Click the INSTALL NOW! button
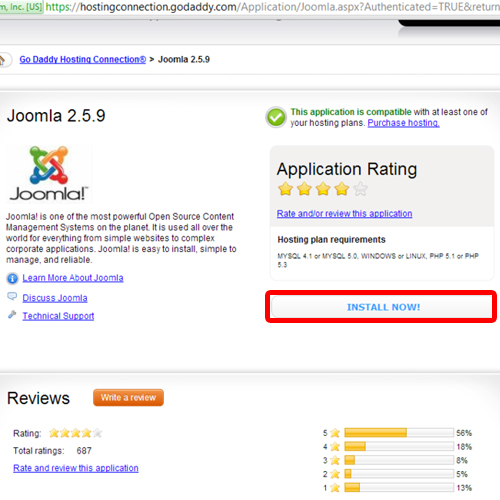Viewport: 500px width, 500px height. [382, 307]
